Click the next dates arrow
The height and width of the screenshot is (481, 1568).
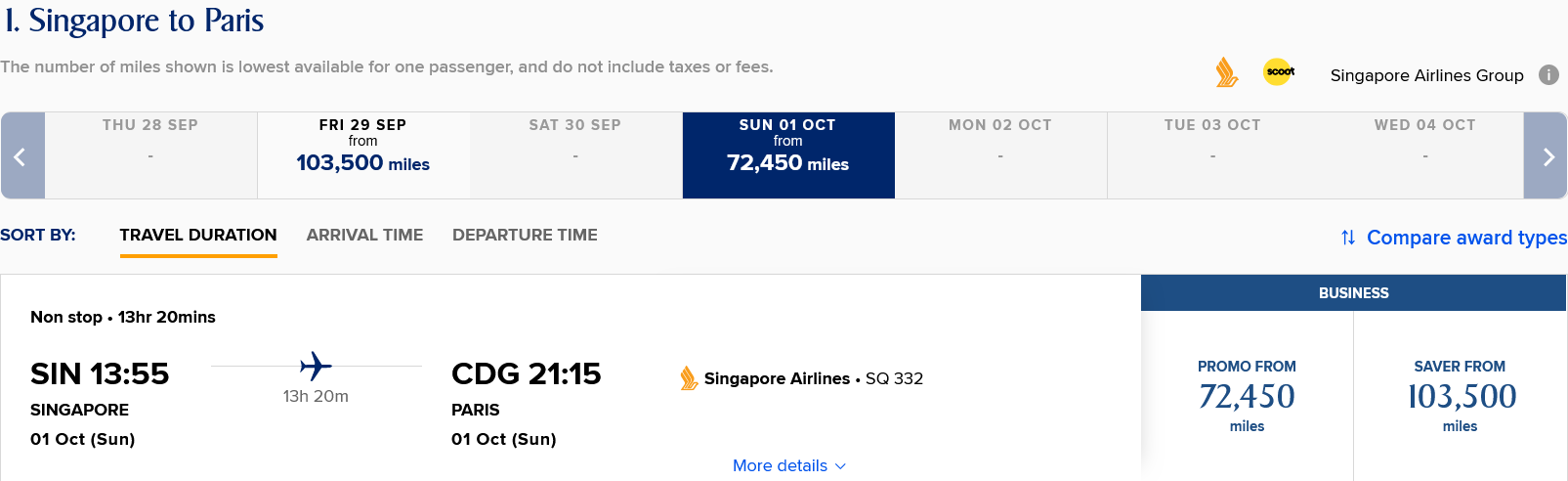[x=1546, y=155]
